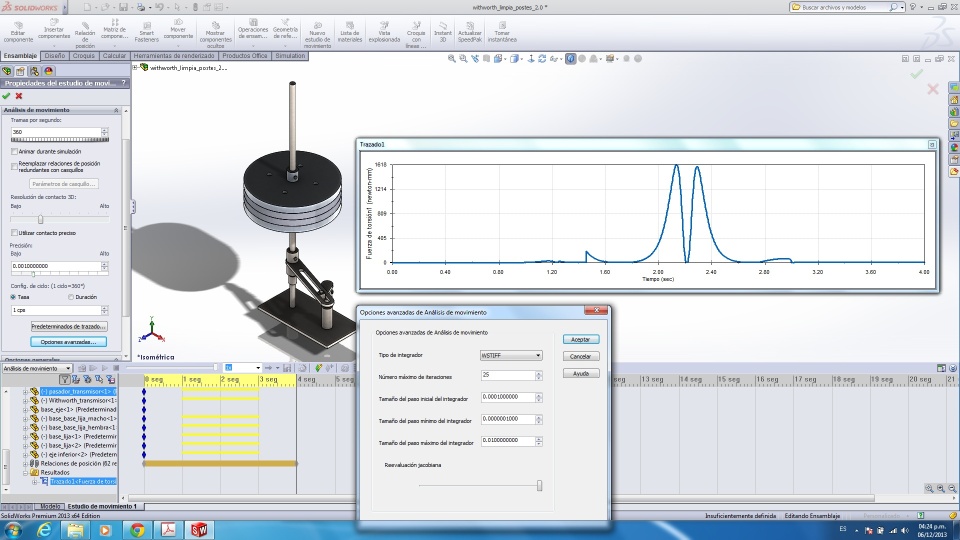Click Actualizar SpeedPak
The height and width of the screenshot is (540, 960).
pos(470,32)
